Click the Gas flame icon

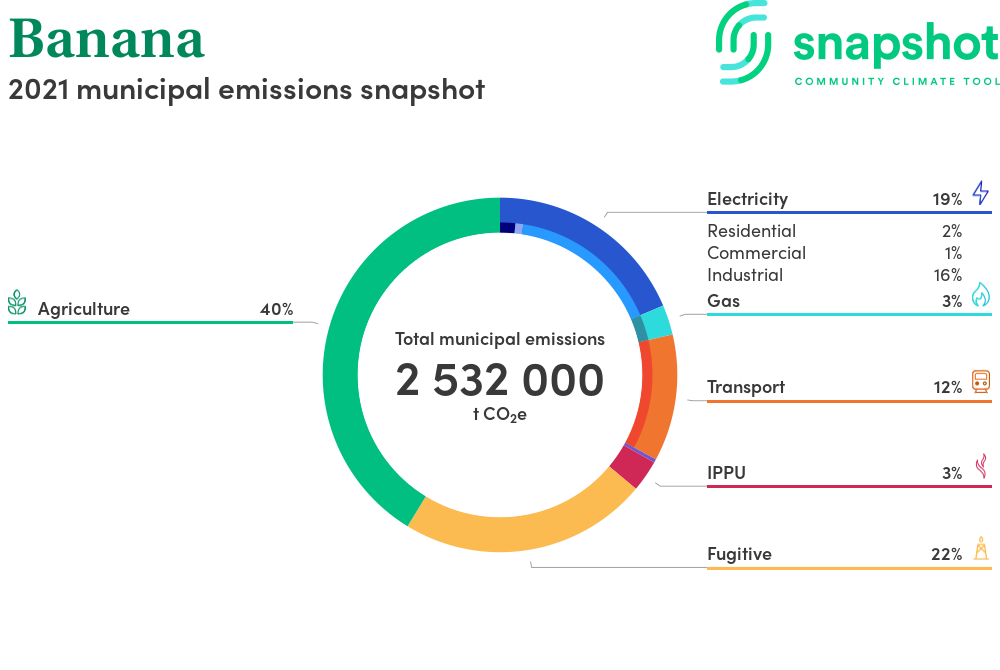(x=981, y=295)
